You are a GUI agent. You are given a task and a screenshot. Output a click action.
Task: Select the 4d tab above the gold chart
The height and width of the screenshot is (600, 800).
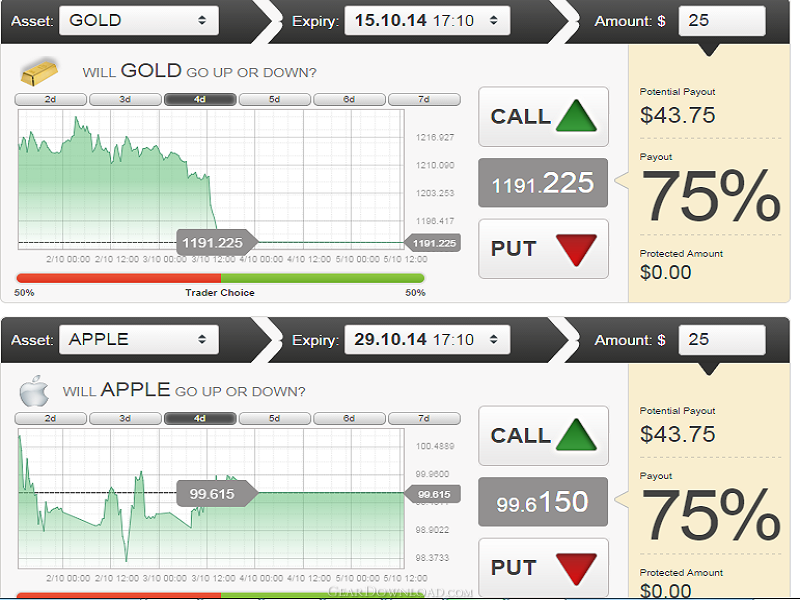pos(200,99)
